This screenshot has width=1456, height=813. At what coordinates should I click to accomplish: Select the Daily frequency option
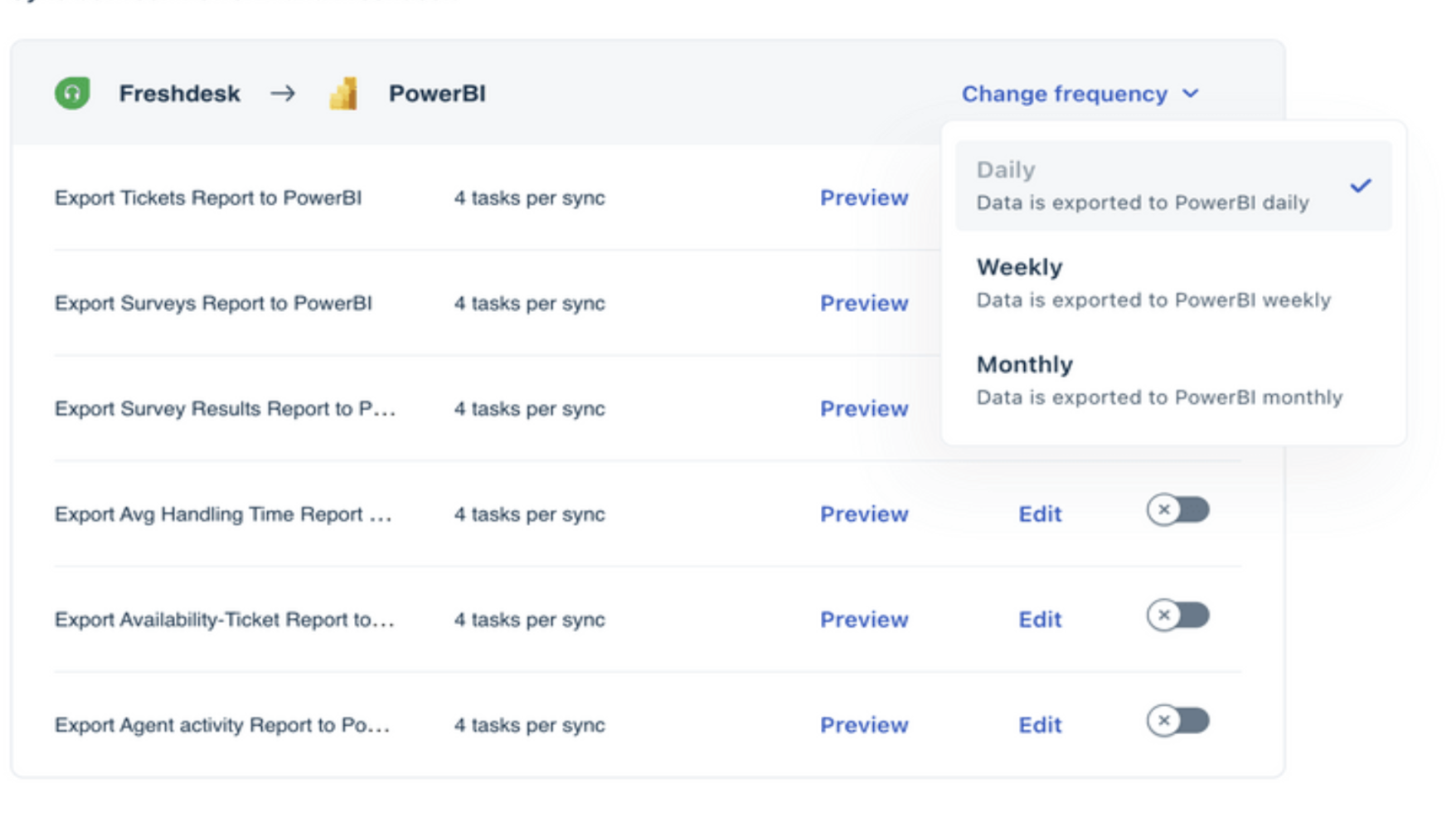(x=1143, y=186)
